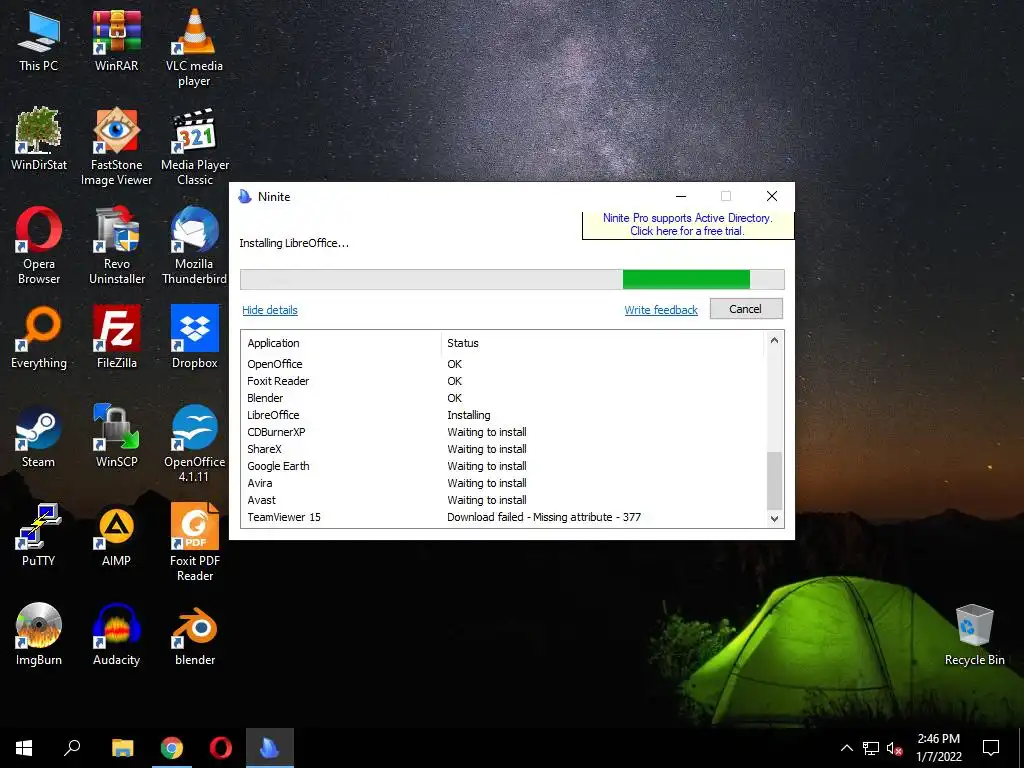This screenshot has width=1024, height=768.
Task: Click the details list scroll down arrow
Action: click(774, 519)
